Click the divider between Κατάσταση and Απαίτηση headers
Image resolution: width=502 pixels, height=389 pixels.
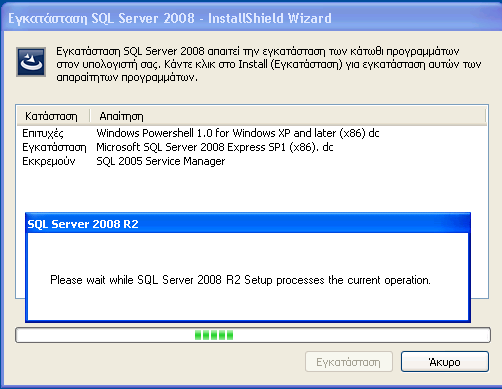pos(90,116)
